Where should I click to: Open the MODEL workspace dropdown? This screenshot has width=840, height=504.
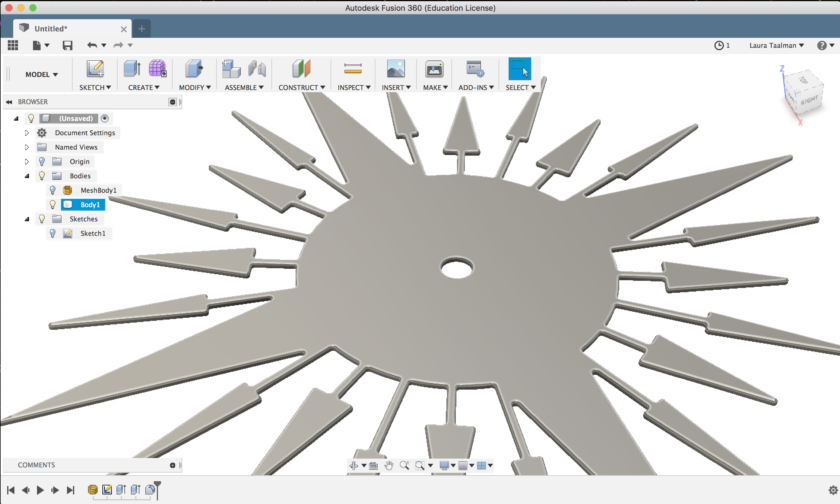click(41, 74)
